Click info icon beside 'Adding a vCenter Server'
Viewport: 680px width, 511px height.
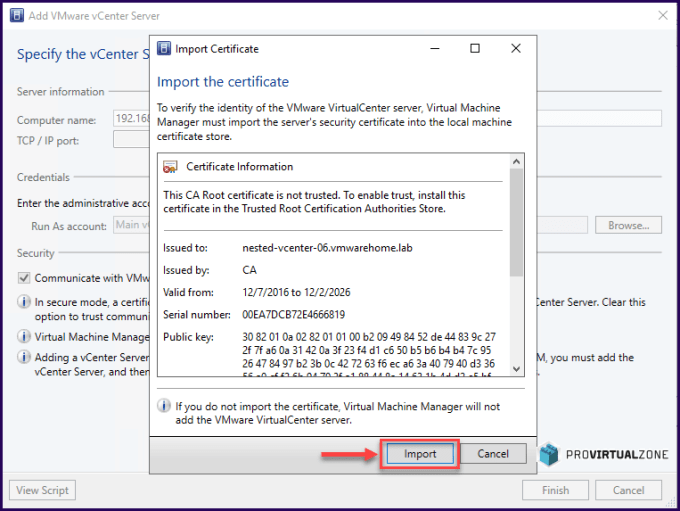(24, 357)
